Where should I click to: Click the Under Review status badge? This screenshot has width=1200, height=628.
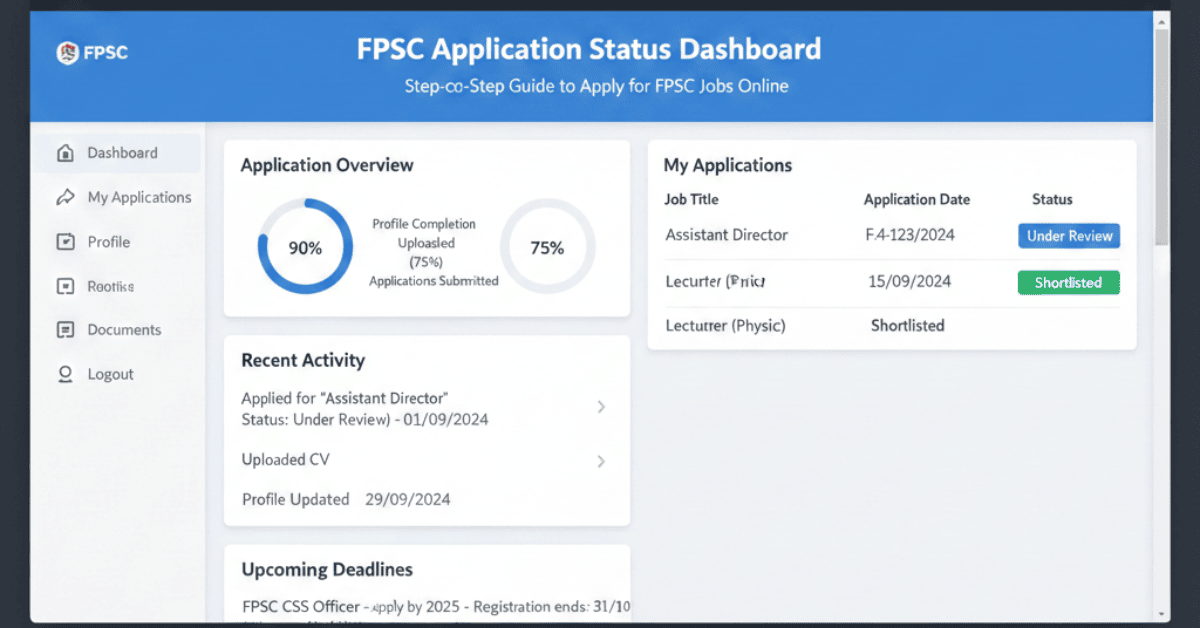click(x=1069, y=235)
